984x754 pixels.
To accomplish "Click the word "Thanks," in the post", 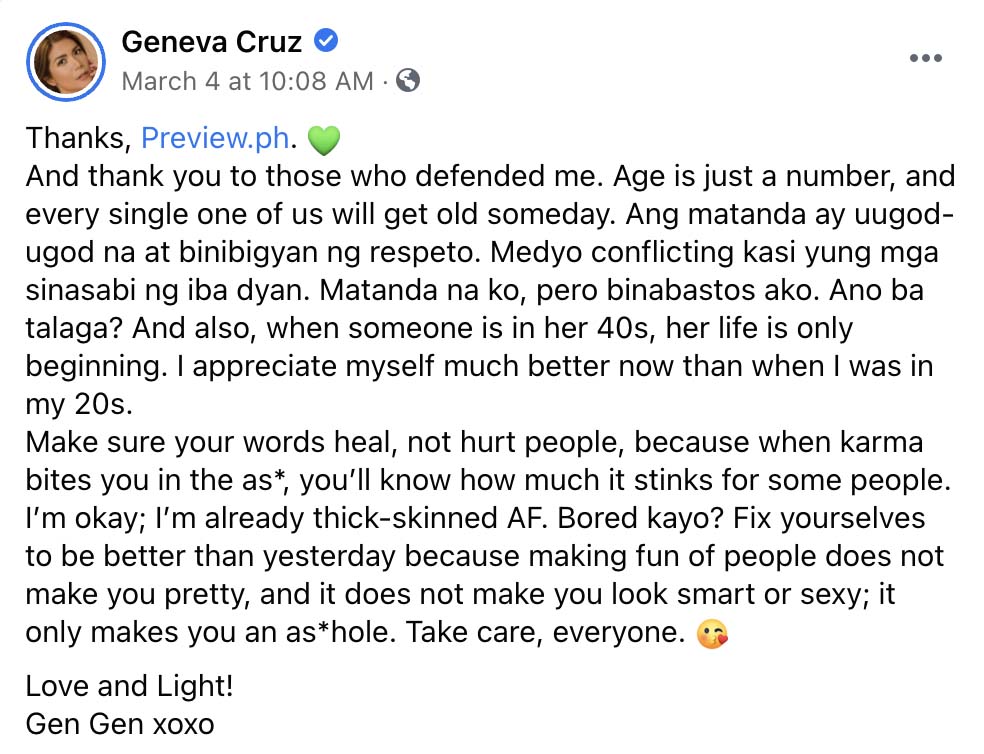I will (x=78, y=139).
